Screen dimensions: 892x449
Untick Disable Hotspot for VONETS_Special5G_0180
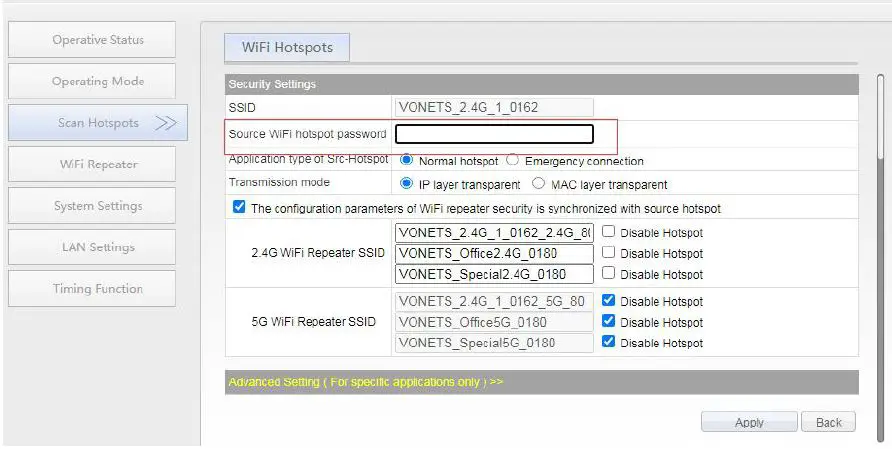pyautogui.click(x=608, y=341)
